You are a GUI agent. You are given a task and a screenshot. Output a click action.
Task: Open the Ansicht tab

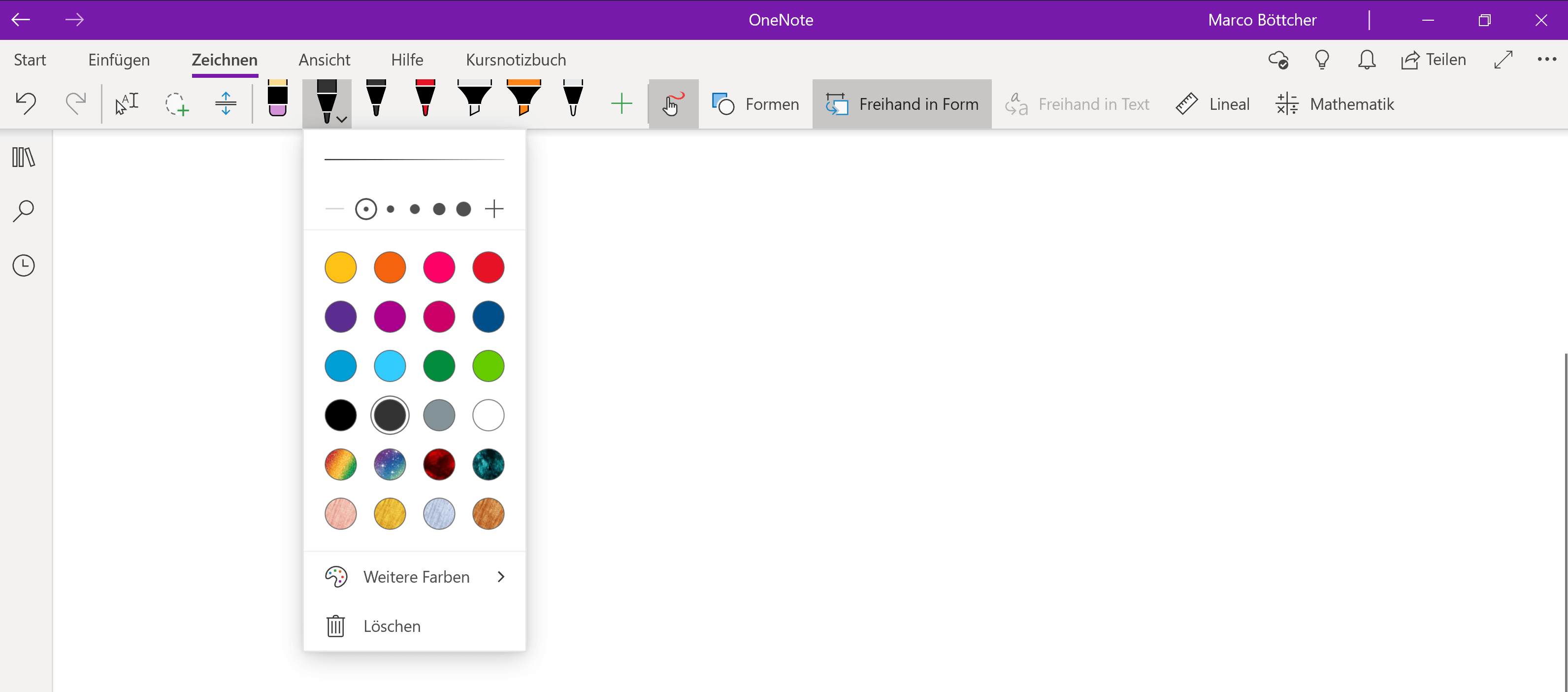pyautogui.click(x=325, y=60)
